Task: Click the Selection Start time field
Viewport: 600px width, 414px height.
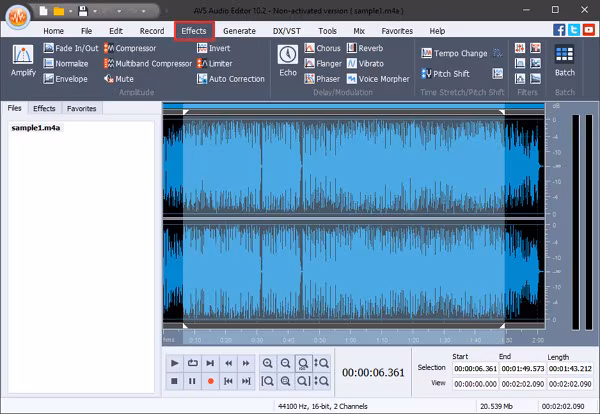Action: tap(475, 368)
